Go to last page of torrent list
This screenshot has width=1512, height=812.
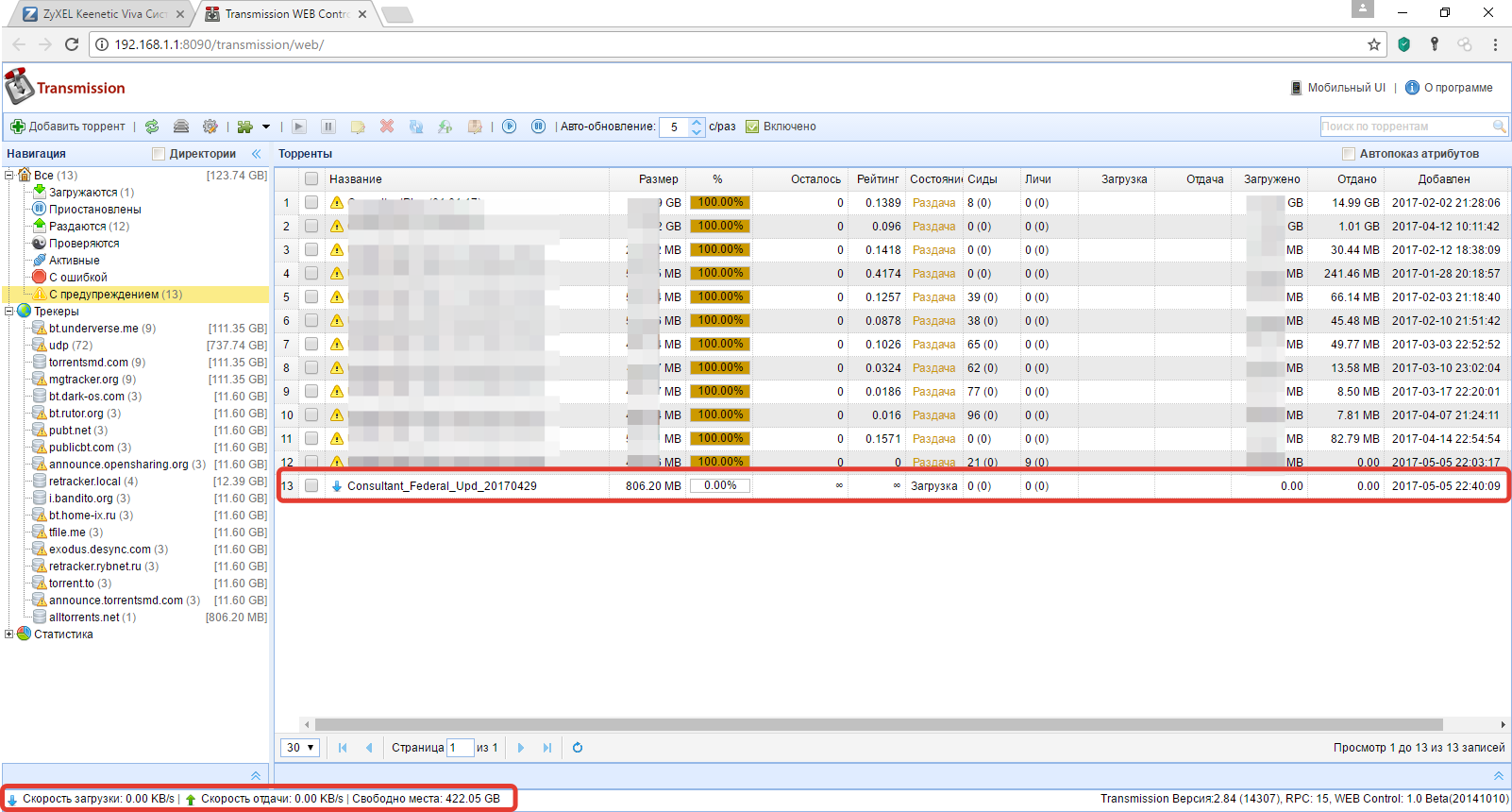click(x=547, y=748)
